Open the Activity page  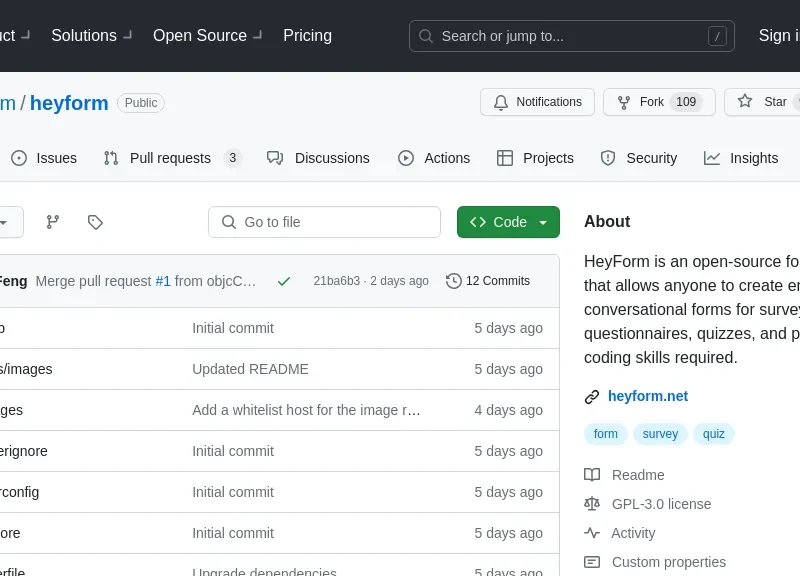[620, 533]
